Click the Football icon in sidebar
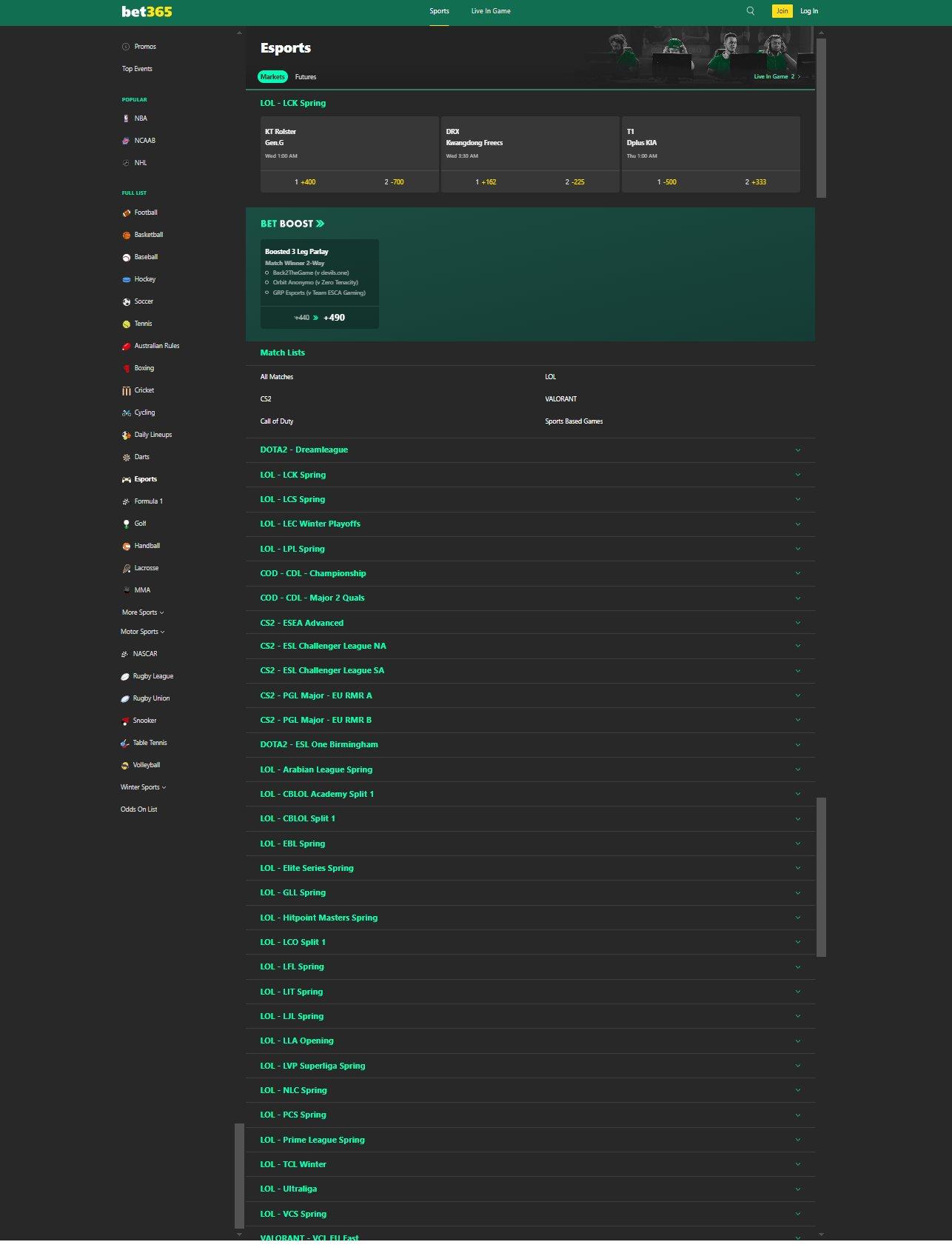 126,213
